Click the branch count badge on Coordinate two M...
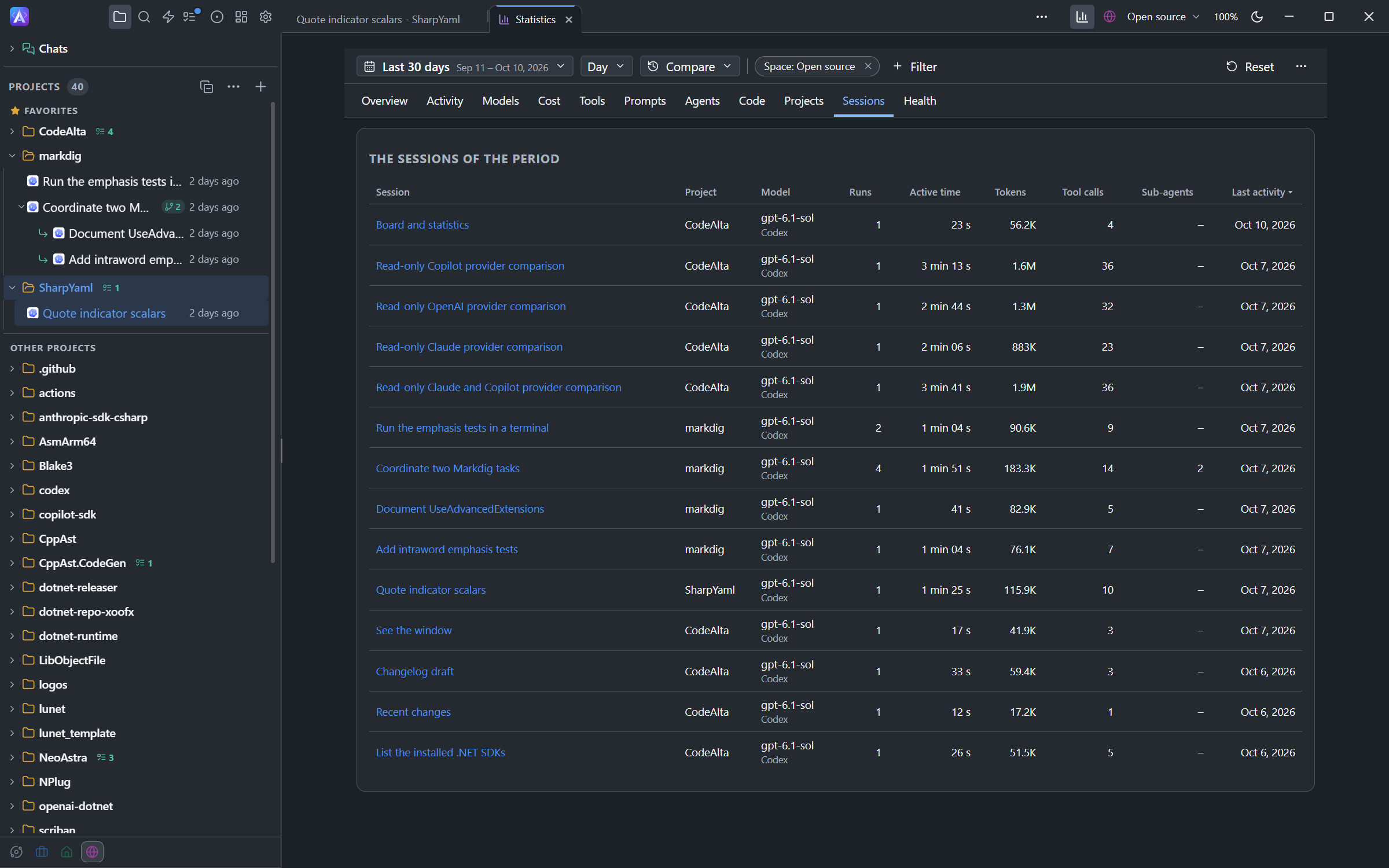 click(172, 207)
